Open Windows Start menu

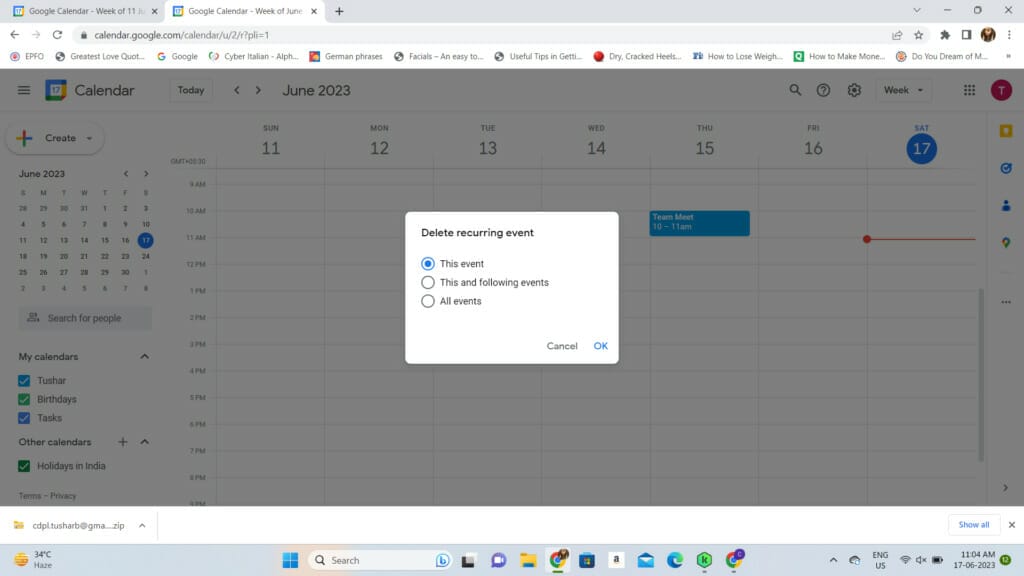click(290, 560)
